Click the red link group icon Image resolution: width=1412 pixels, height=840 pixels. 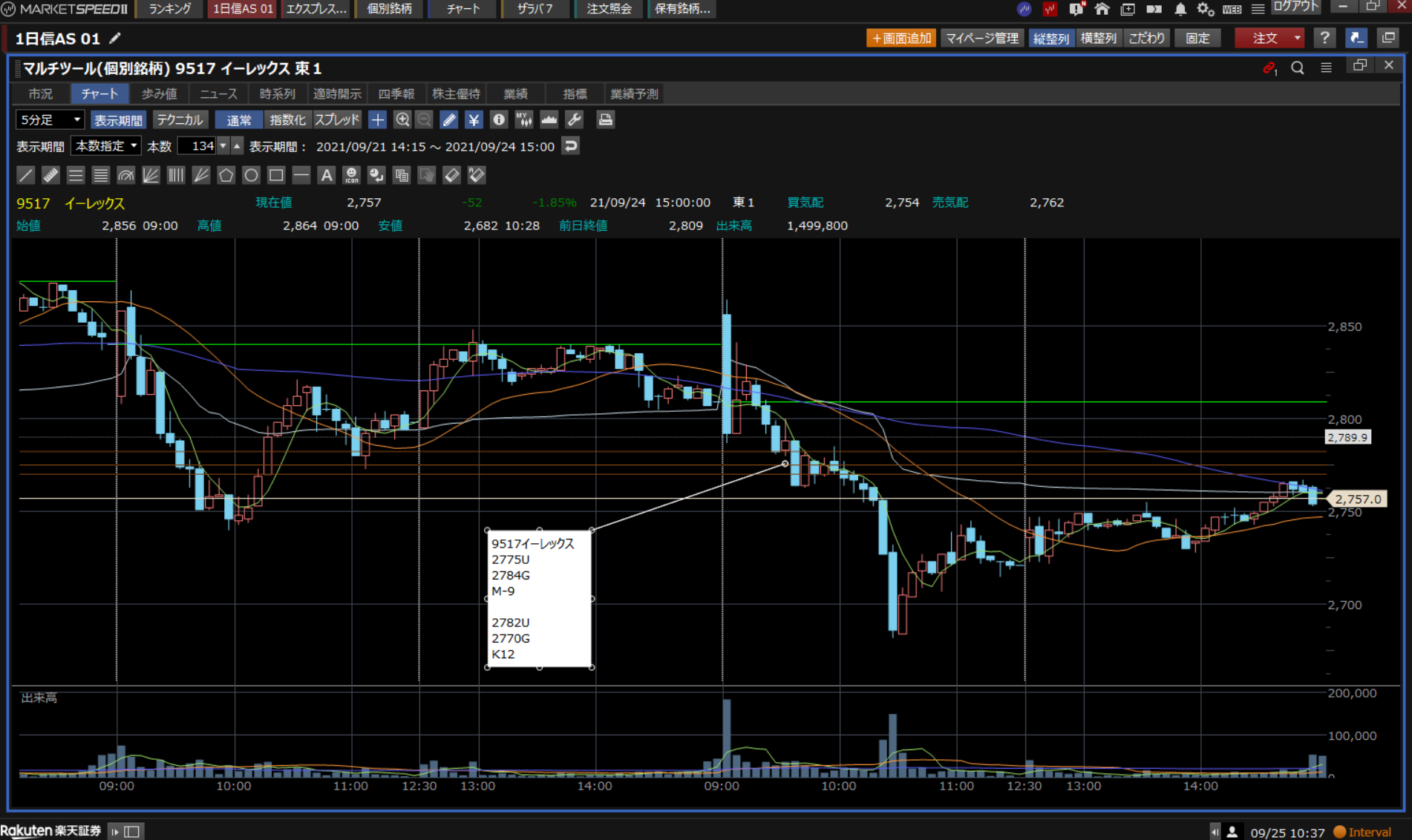[1269, 68]
